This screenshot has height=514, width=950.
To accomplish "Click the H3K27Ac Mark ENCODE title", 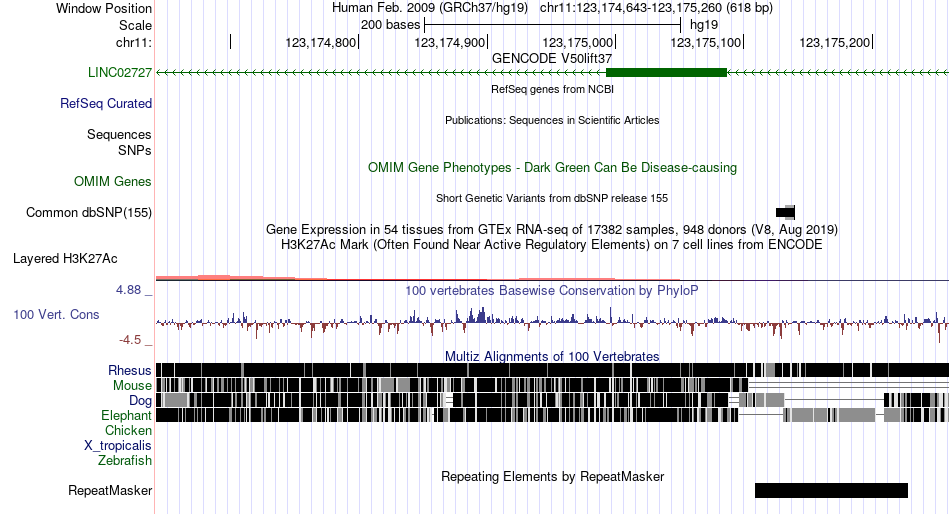I will click(x=552, y=245).
